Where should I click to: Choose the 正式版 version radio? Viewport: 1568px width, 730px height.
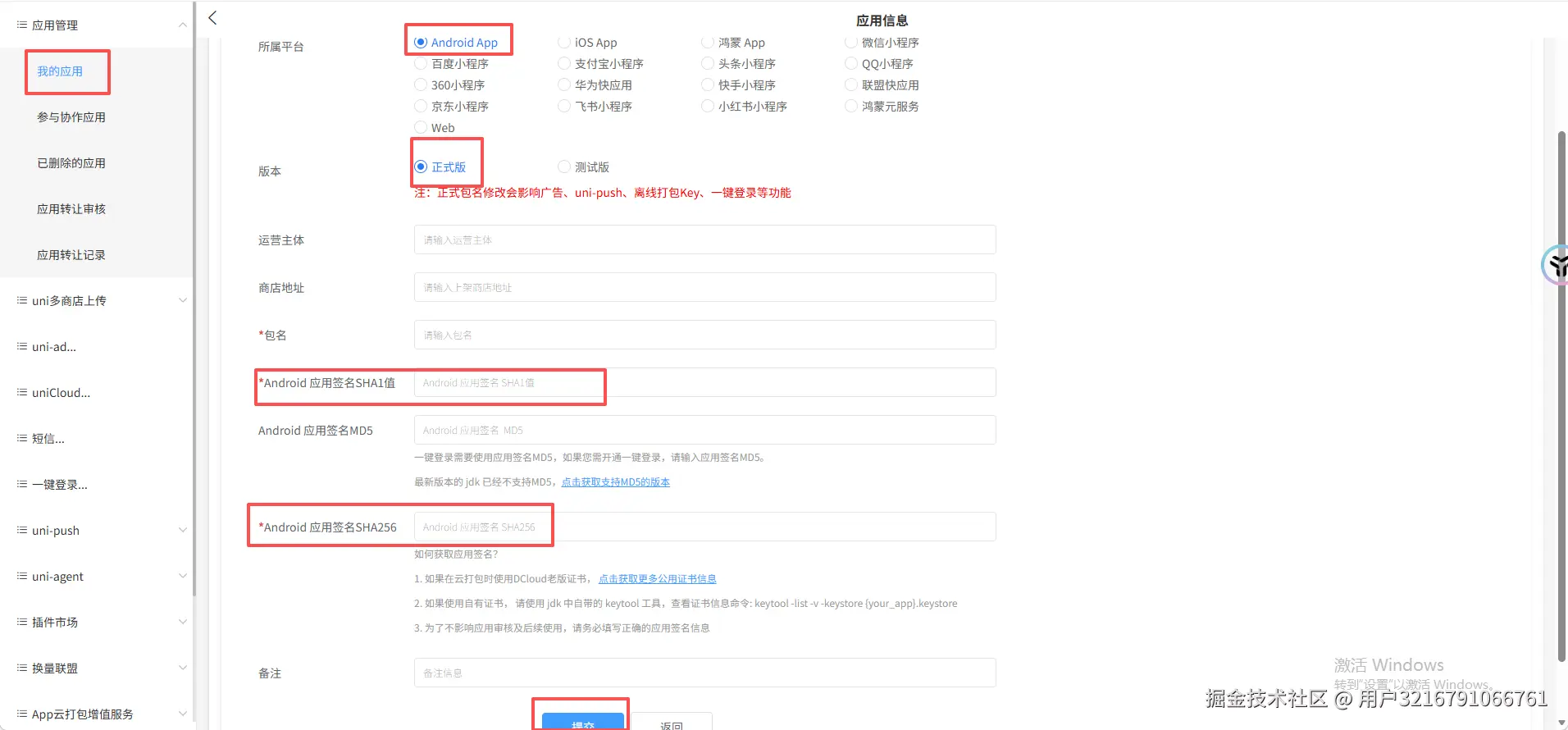click(421, 167)
